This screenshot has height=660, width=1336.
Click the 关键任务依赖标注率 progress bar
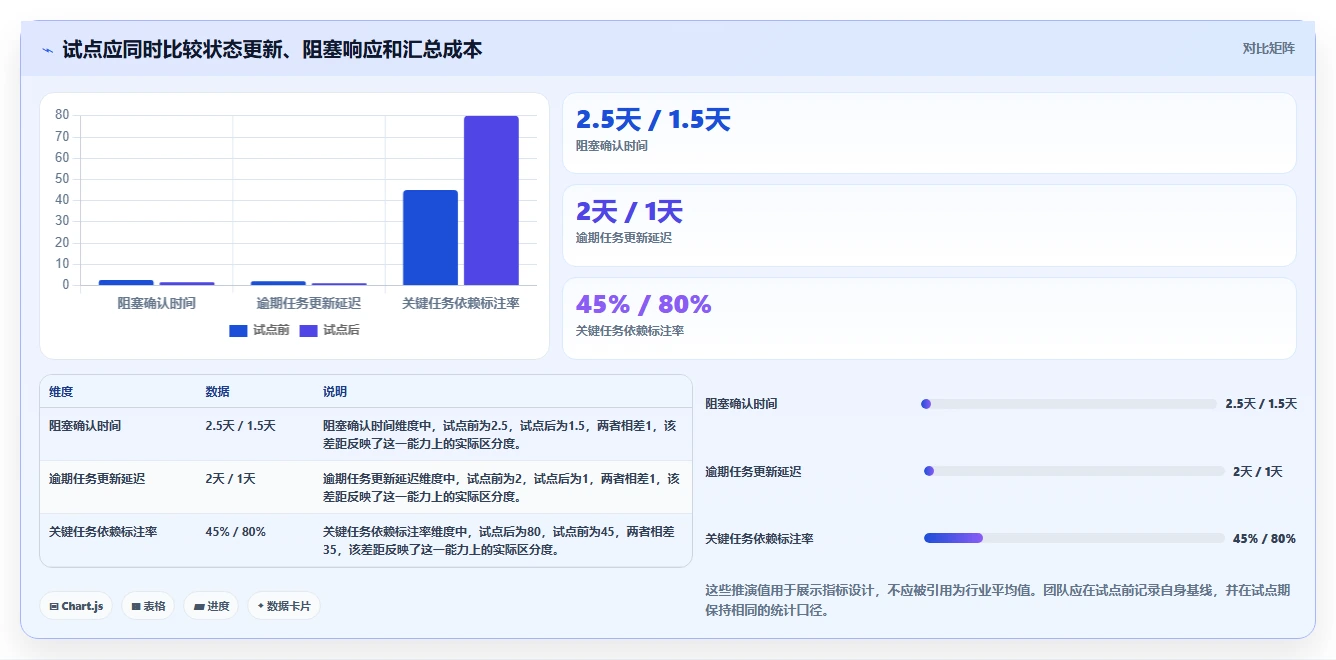click(1074, 538)
